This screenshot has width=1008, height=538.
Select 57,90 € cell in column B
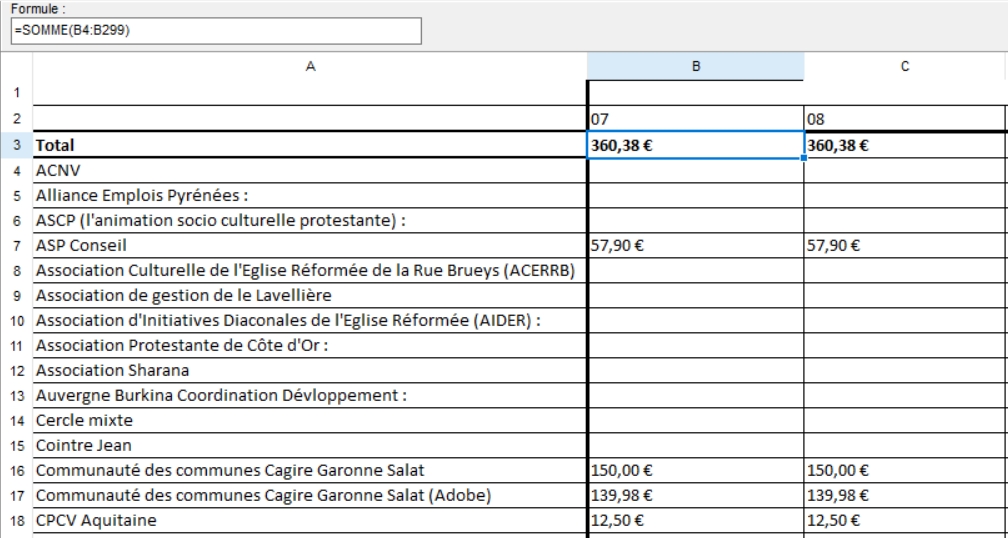(x=695, y=245)
